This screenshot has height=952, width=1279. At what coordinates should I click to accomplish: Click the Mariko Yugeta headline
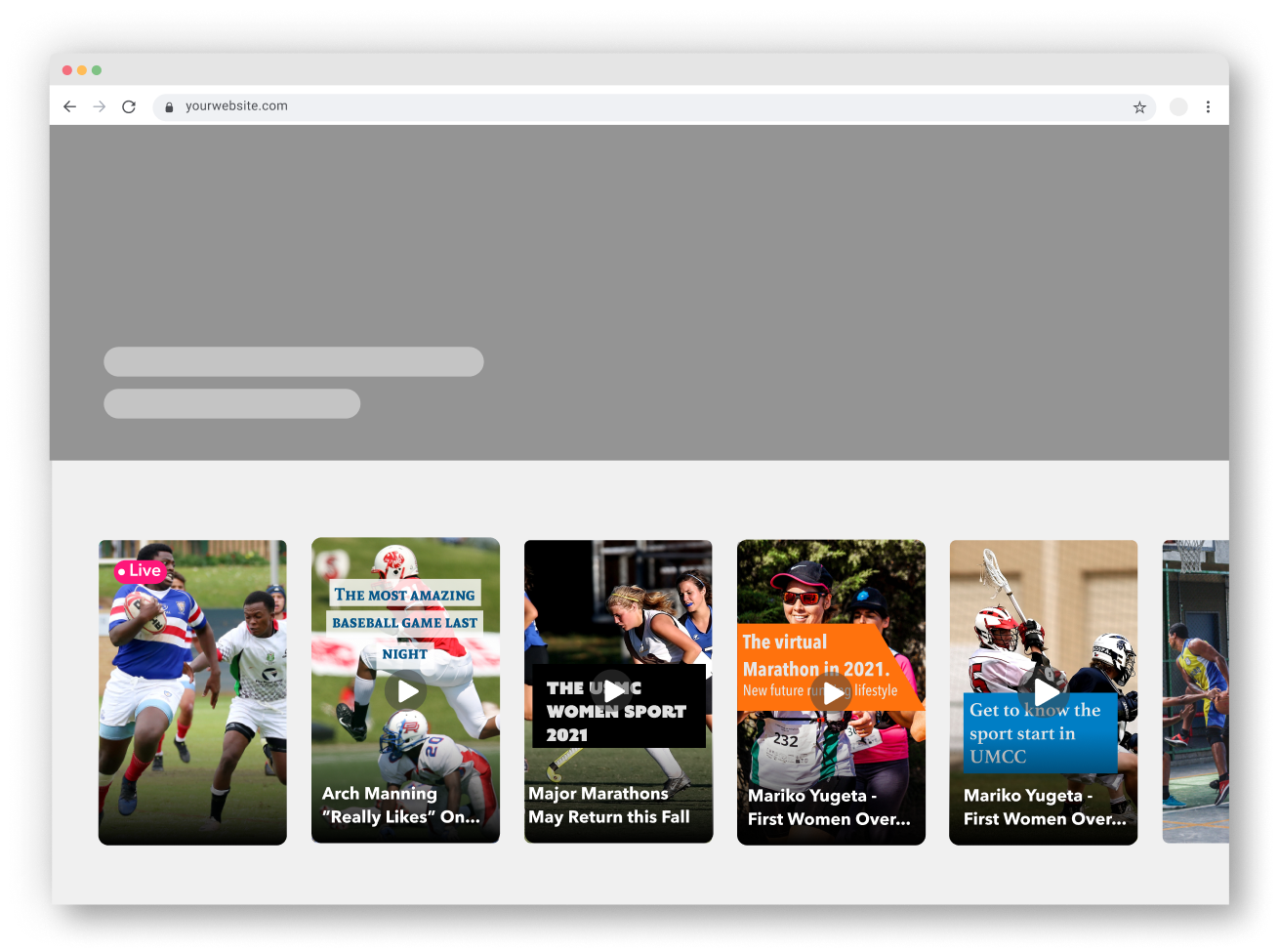click(831, 807)
